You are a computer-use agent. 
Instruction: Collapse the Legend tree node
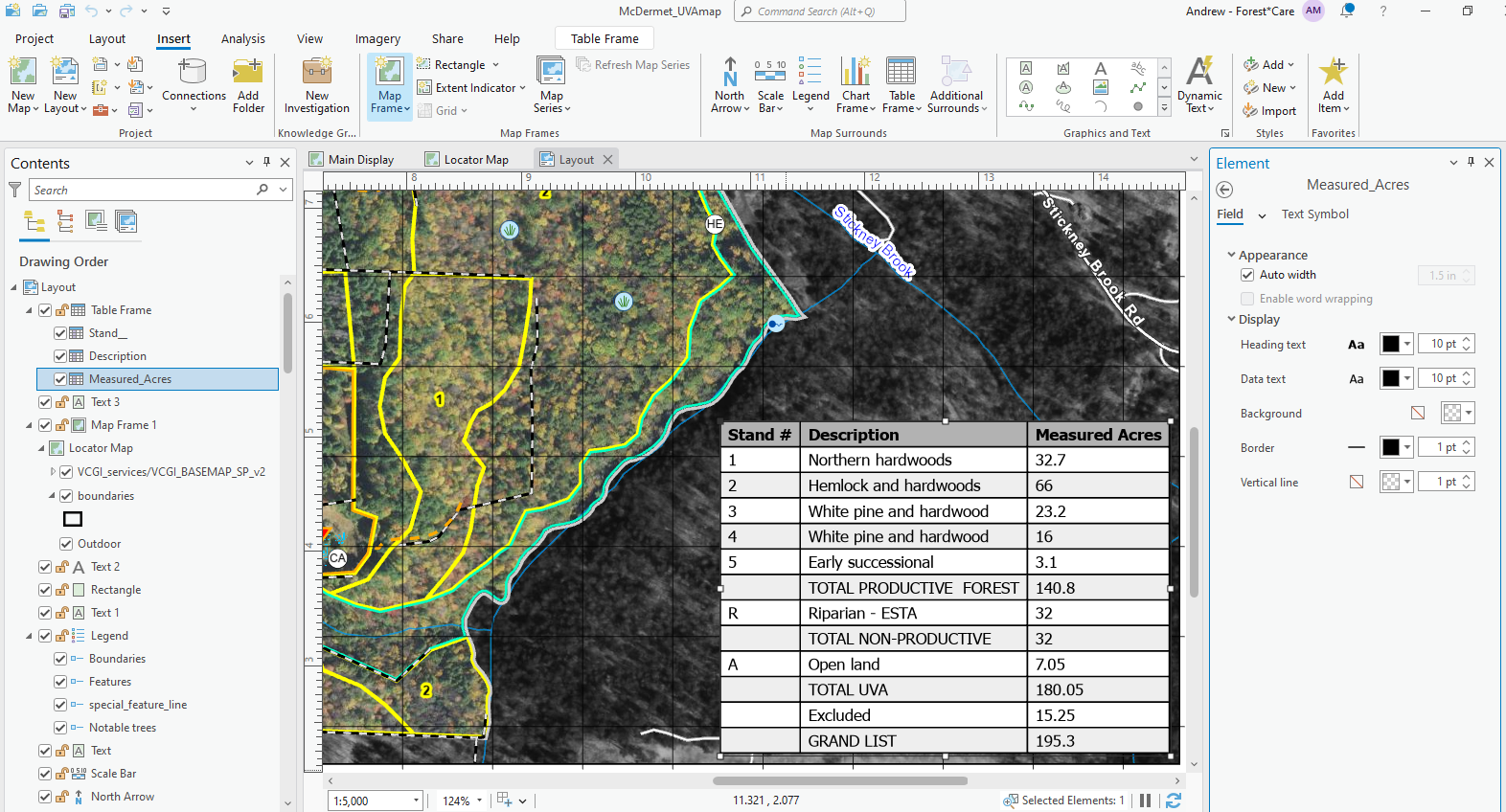point(29,636)
